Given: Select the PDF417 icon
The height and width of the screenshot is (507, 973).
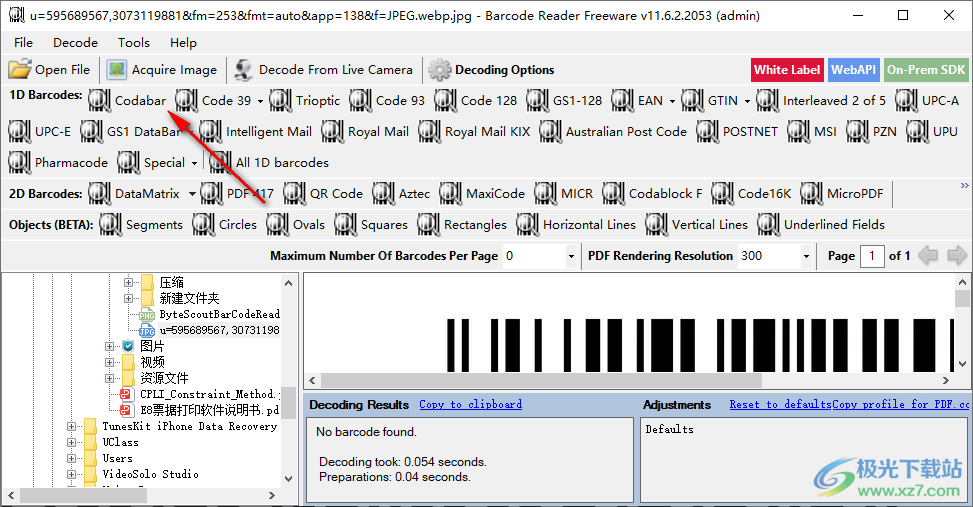Looking at the screenshot, I should point(211,194).
